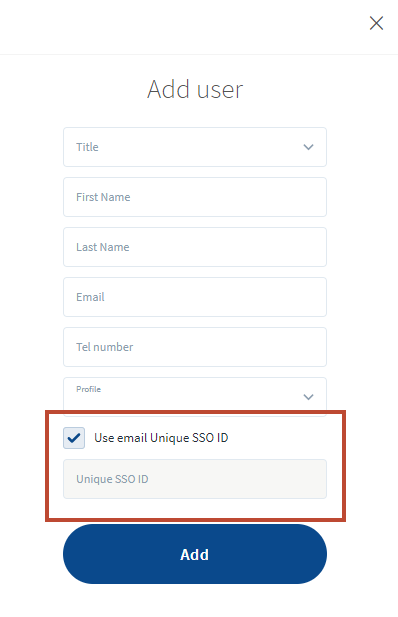Submit the form with Add button

pos(195,554)
